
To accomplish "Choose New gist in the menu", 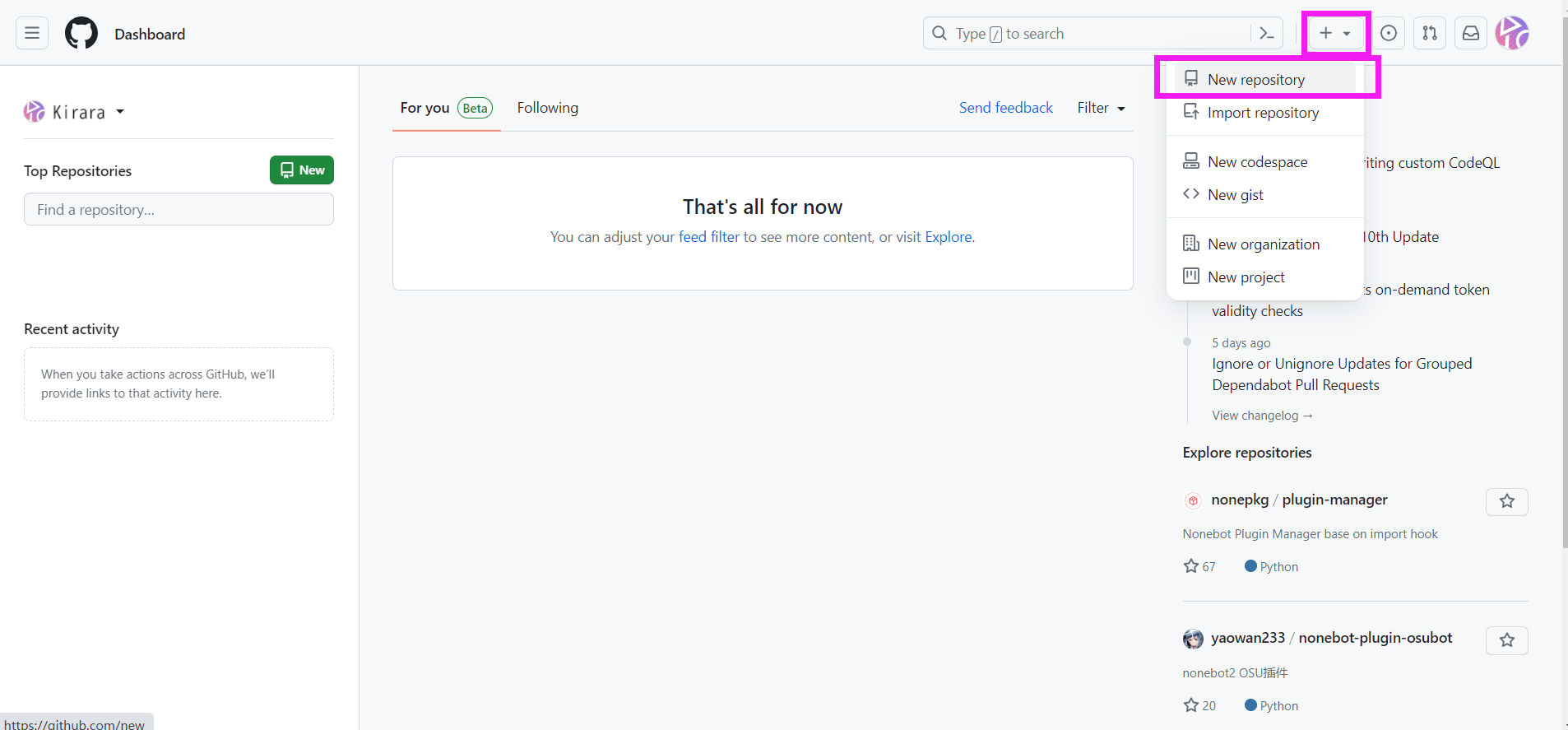I will click(x=1265, y=194).
